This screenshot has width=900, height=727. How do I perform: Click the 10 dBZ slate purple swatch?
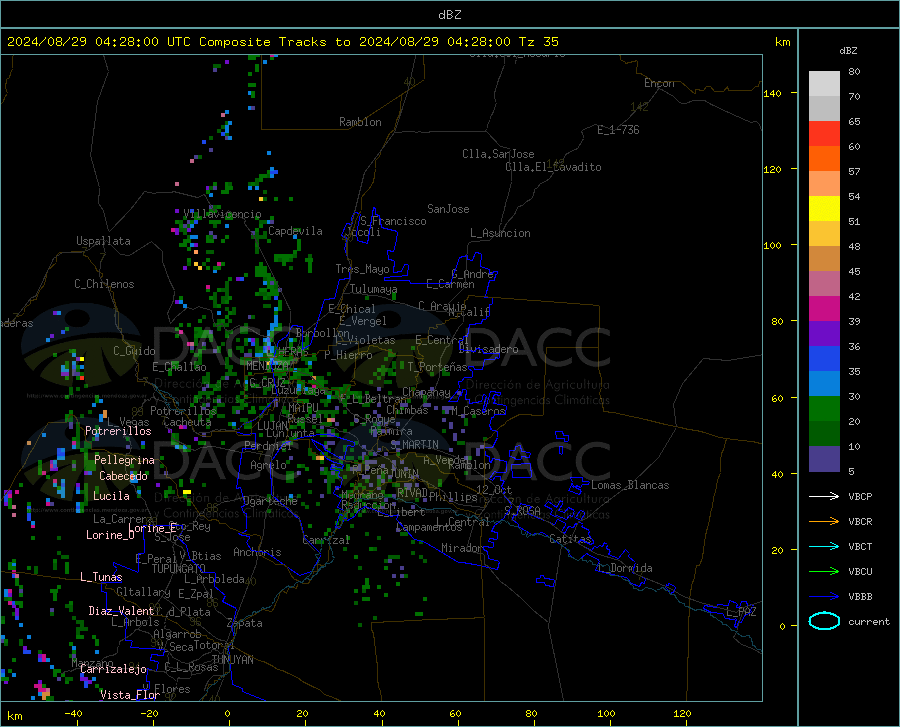[x=824, y=459]
